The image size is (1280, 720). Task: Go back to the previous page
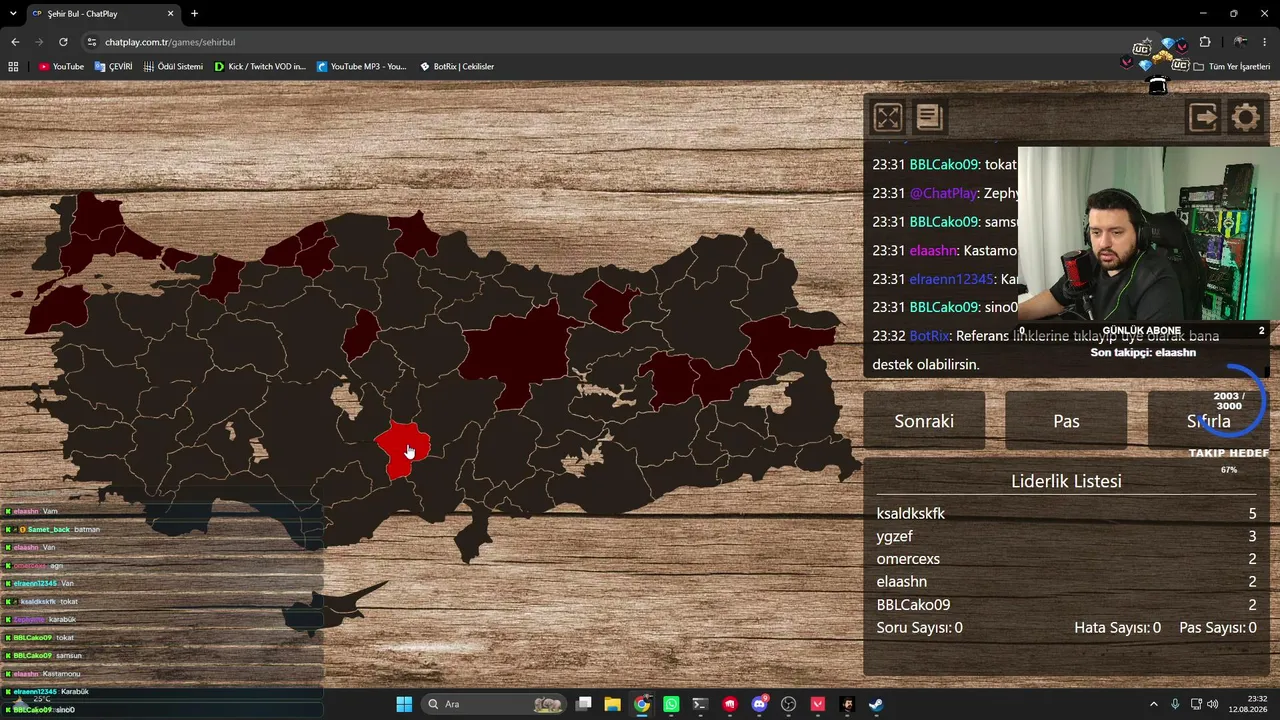(15, 42)
